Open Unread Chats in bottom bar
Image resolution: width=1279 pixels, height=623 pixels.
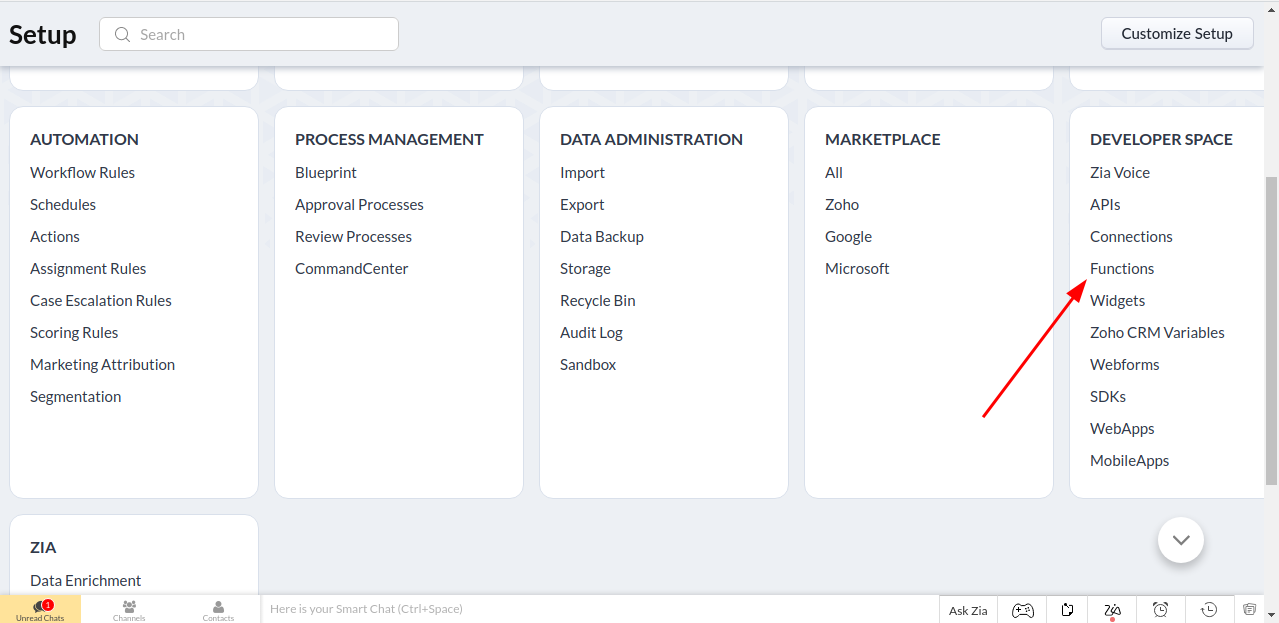pyautogui.click(x=40, y=610)
